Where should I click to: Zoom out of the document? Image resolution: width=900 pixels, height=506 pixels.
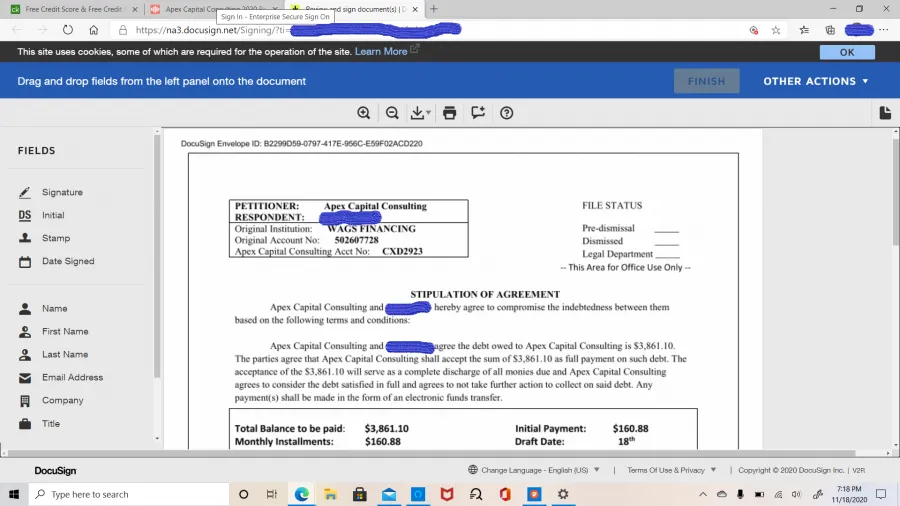(392, 113)
